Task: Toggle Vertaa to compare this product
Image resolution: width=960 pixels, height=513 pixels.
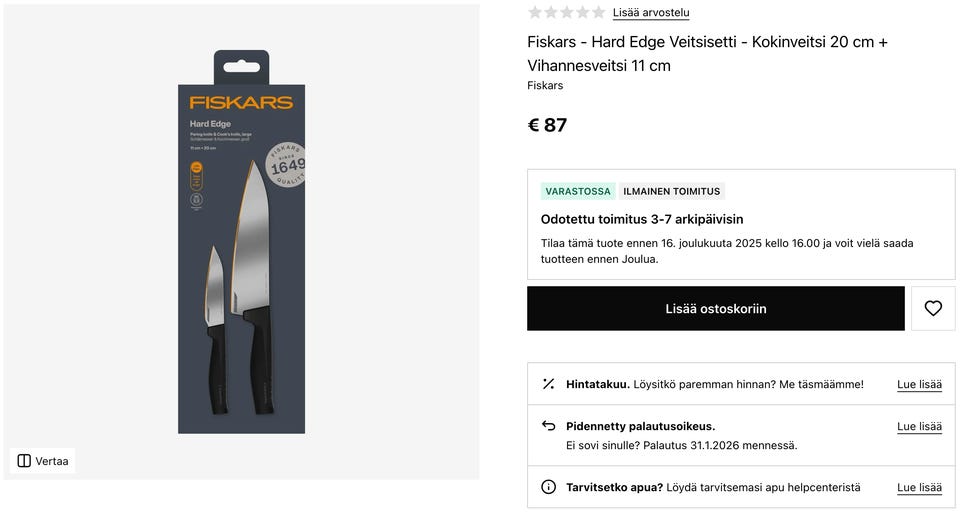Action: (x=43, y=461)
